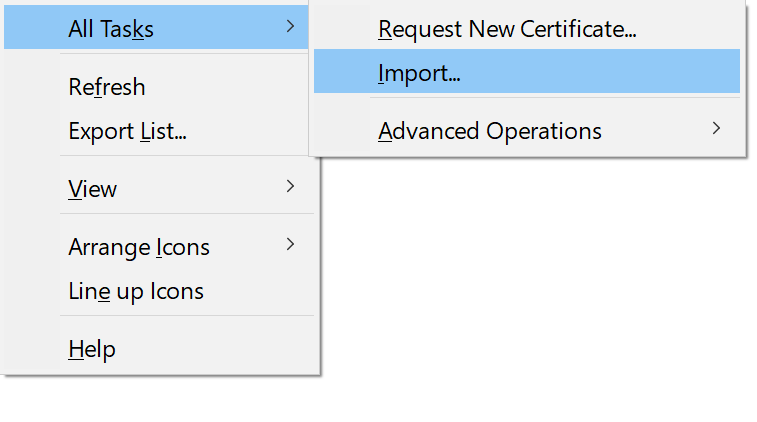Image resolution: width=757 pixels, height=422 pixels.
Task: Click the highlighted All Tasks item
Action: (111, 29)
